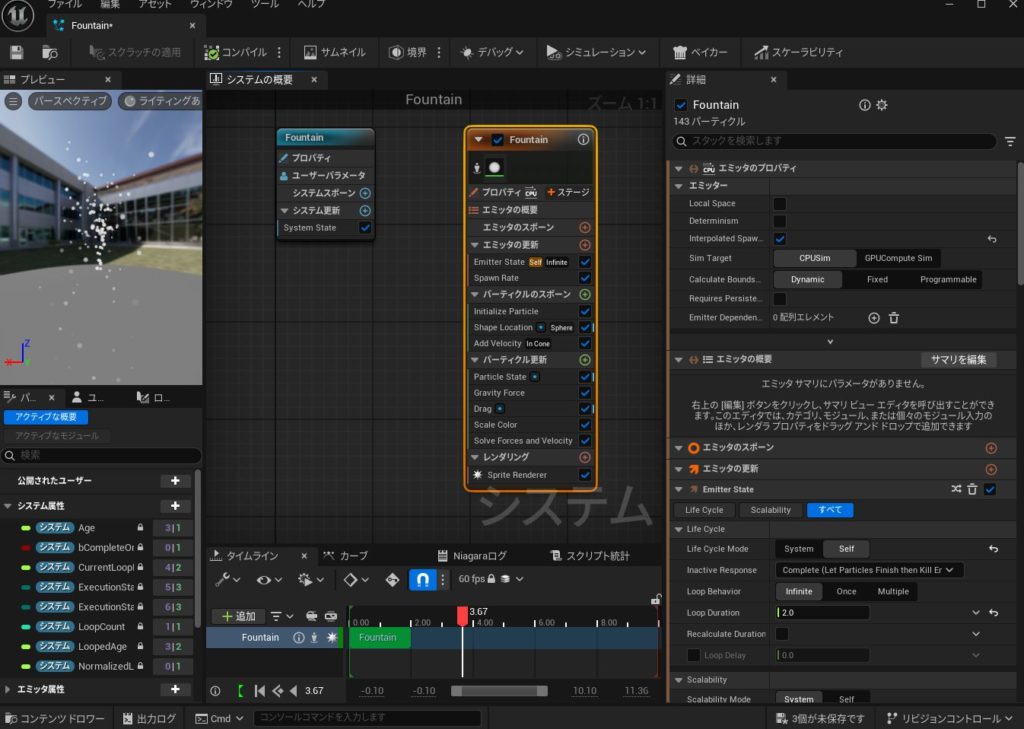
Task: Delete the Emitter State module via trash icon
Action: (972, 489)
